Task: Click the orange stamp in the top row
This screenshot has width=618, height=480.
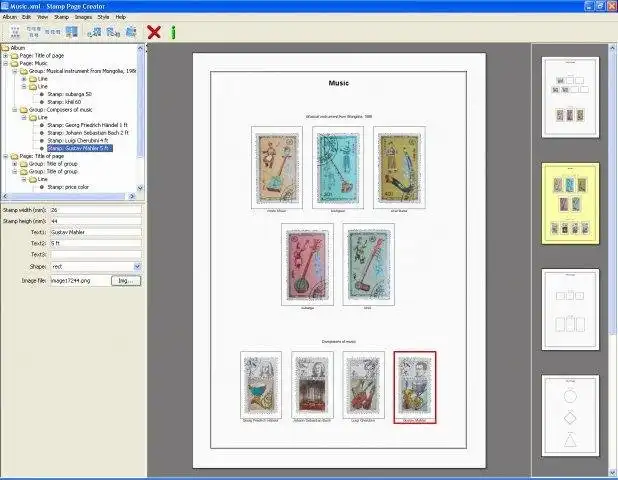Action: [277, 168]
